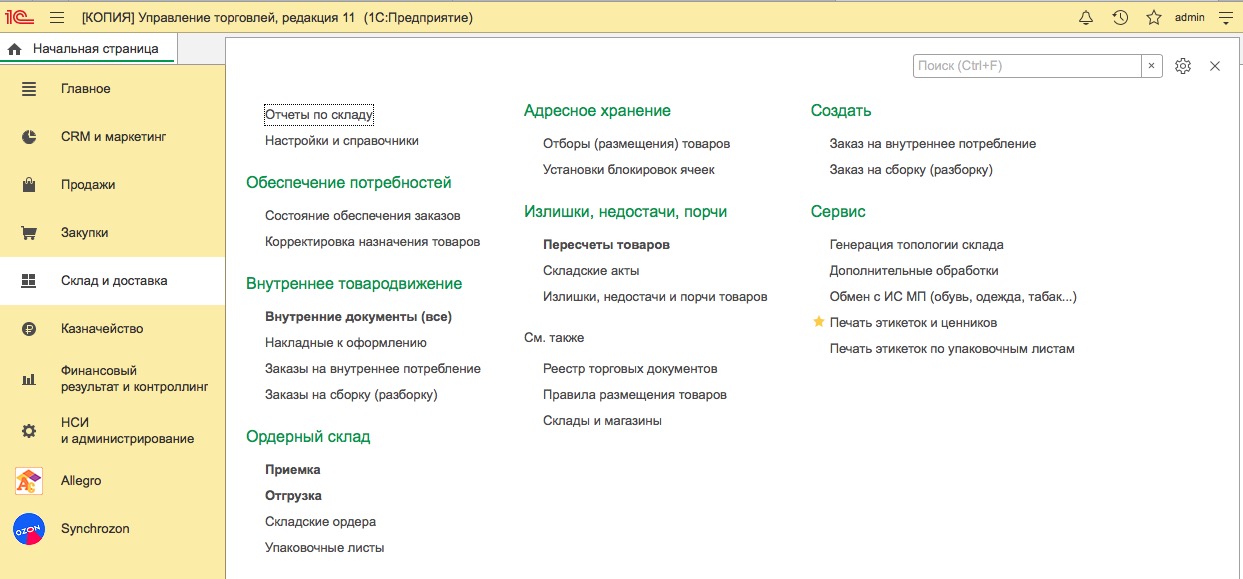
Task: Open Отгрузка in Ордерный склад
Action: (x=294, y=496)
